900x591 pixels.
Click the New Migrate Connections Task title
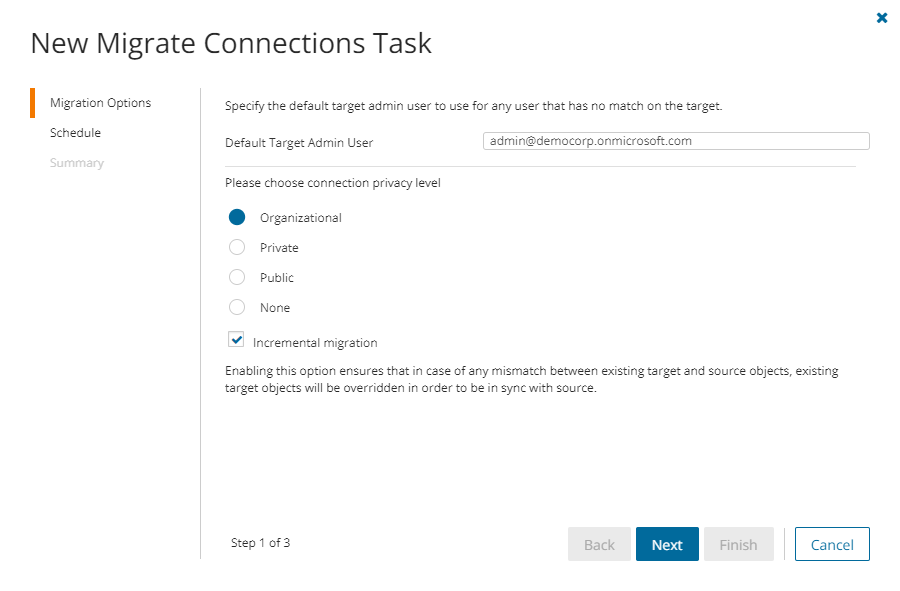(231, 44)
